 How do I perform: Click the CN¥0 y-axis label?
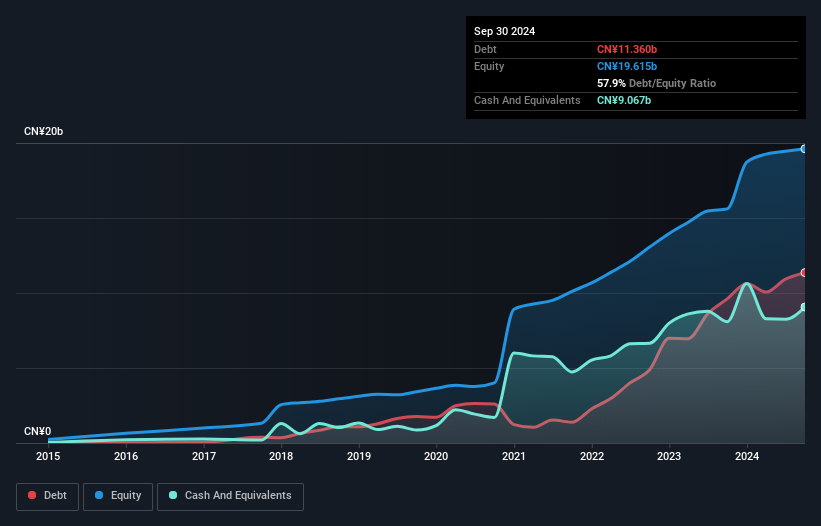point(38,431)
